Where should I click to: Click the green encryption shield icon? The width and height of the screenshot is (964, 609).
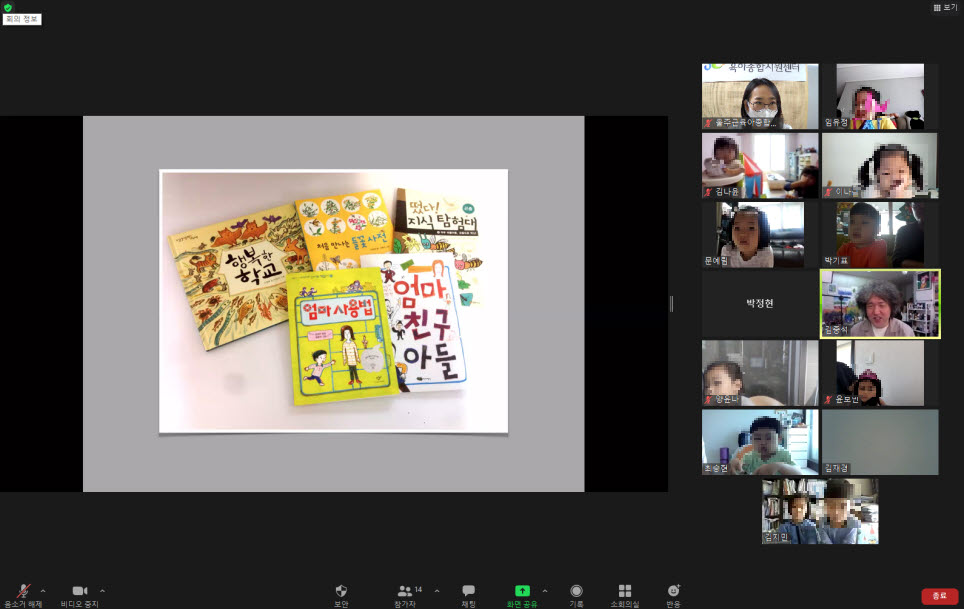7,7
